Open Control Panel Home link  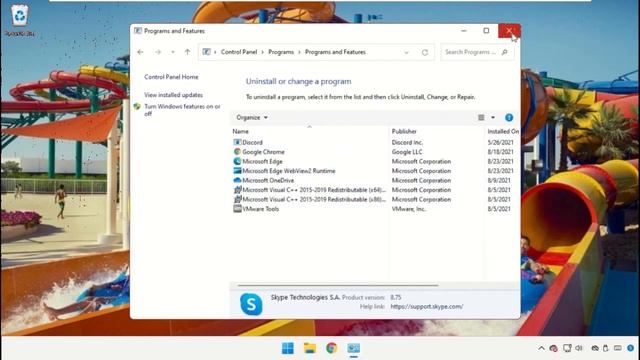[x=171, y=77]
